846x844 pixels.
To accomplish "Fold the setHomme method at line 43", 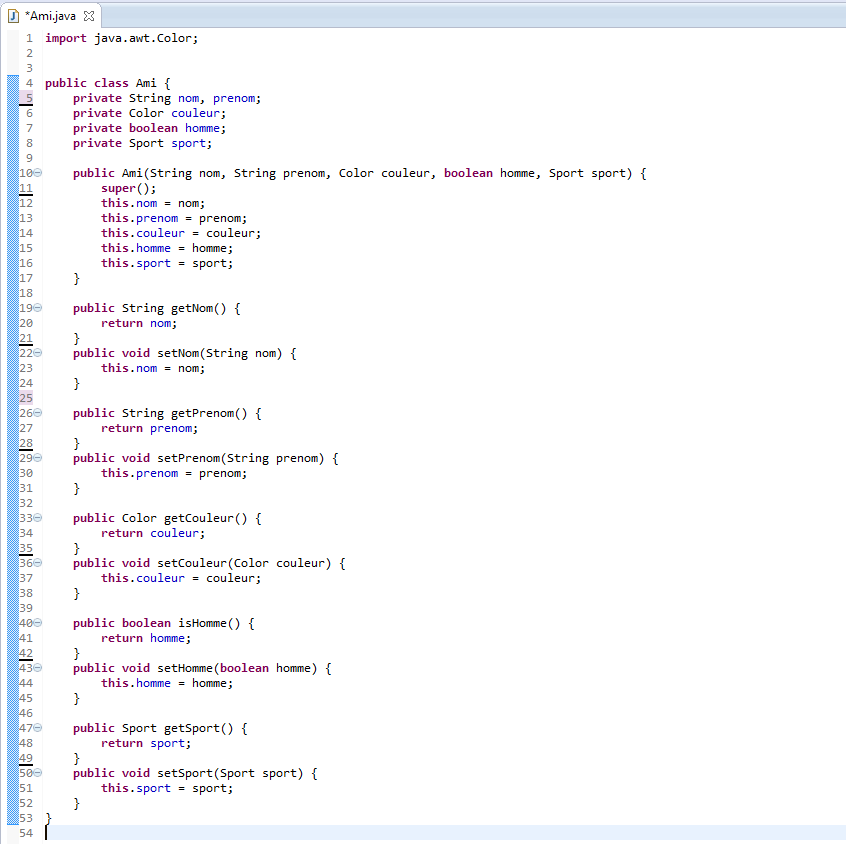I will pos(38,669).
